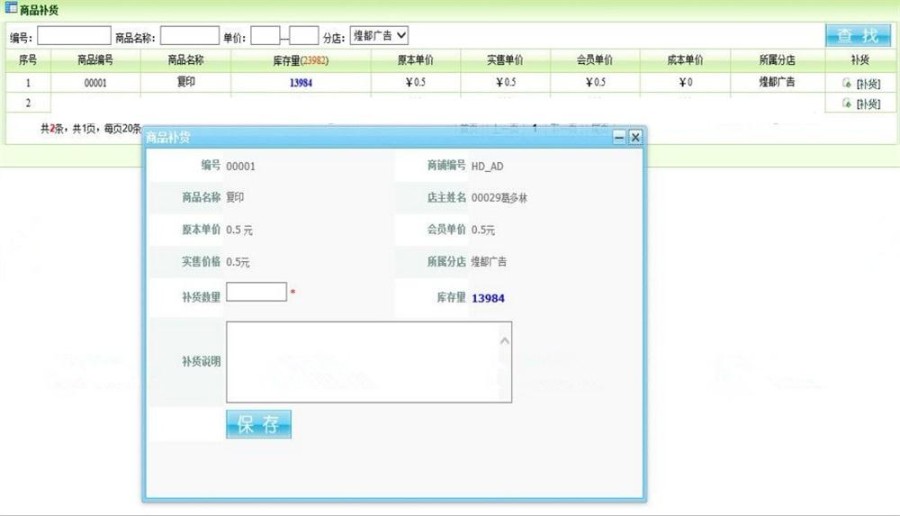
Task: Click the 查找 search button
Action: coord(858,36)
